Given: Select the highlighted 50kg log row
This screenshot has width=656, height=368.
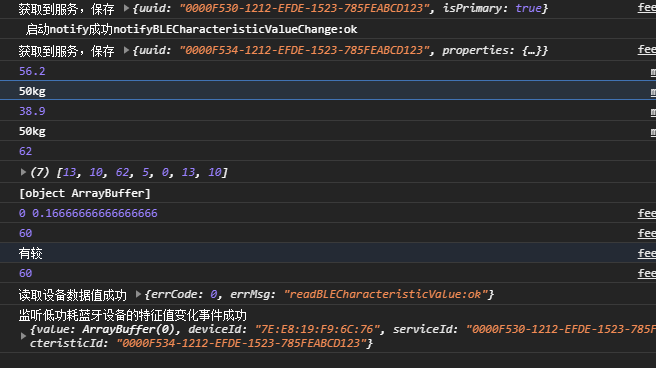Looking at the screenshot, I should tap(328, 91).
